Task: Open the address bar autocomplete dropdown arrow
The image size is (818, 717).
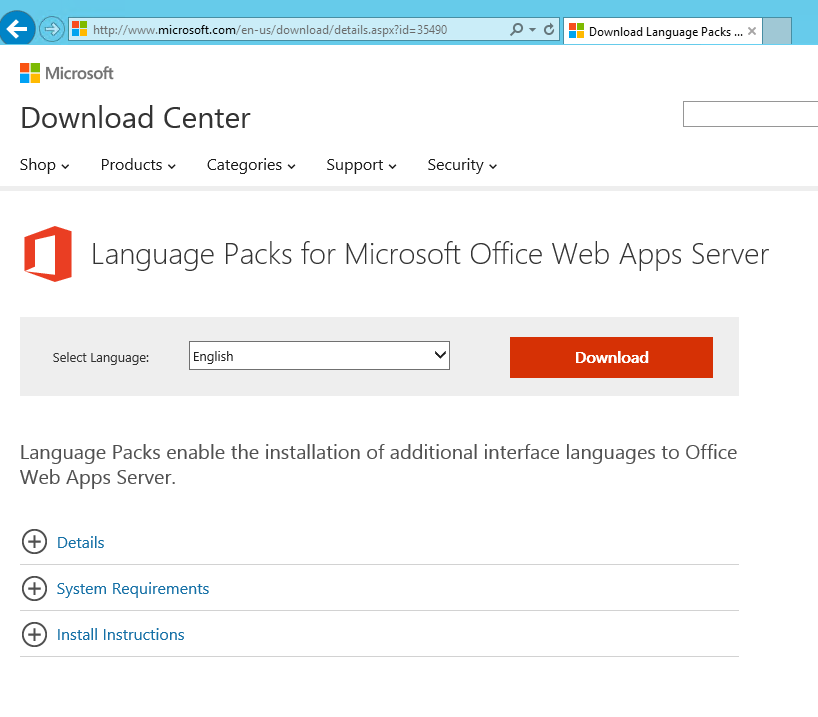Action: coord(532,30)
